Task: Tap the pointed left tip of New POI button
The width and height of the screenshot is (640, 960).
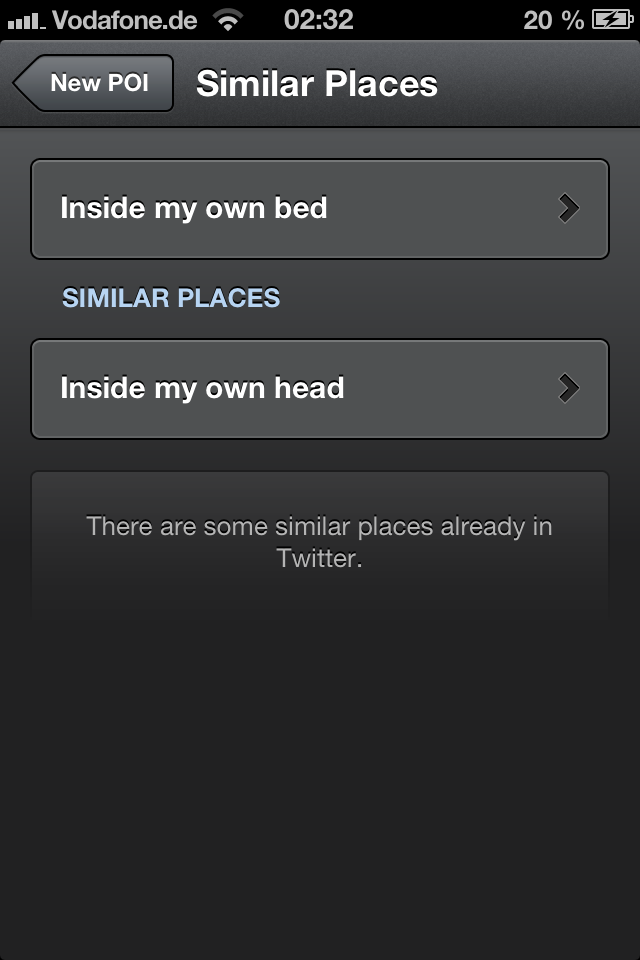Action: 22,83
